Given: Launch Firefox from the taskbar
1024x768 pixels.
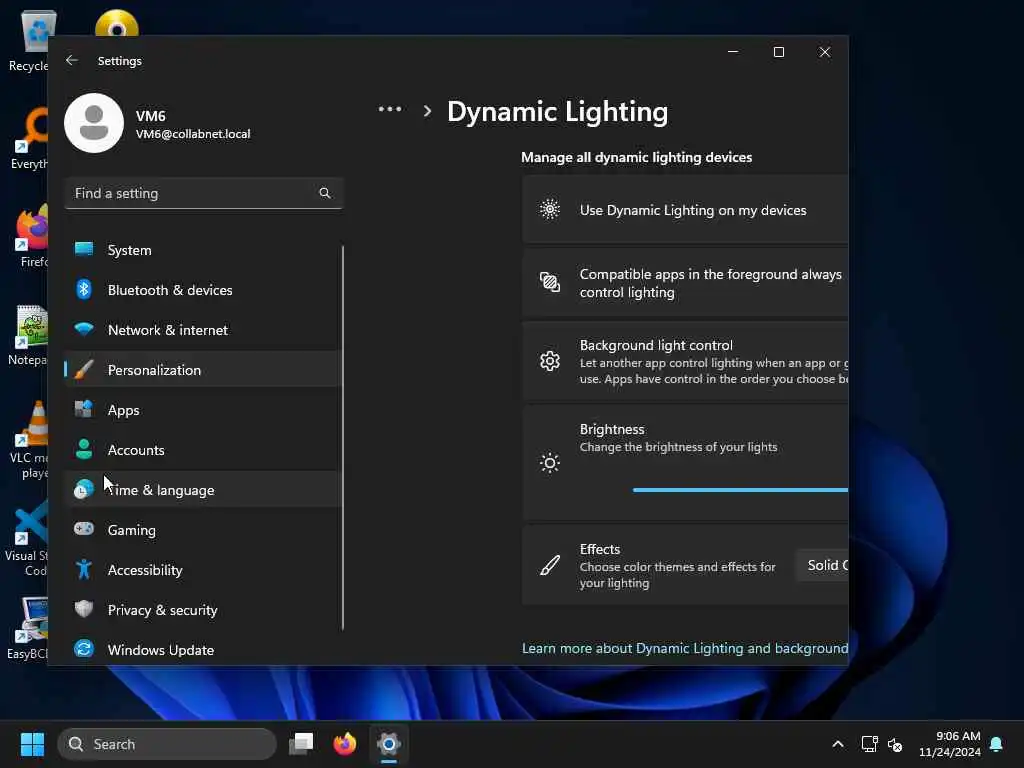Looking at the screenshot, I should pyautogui.click(x=345, y=744).
